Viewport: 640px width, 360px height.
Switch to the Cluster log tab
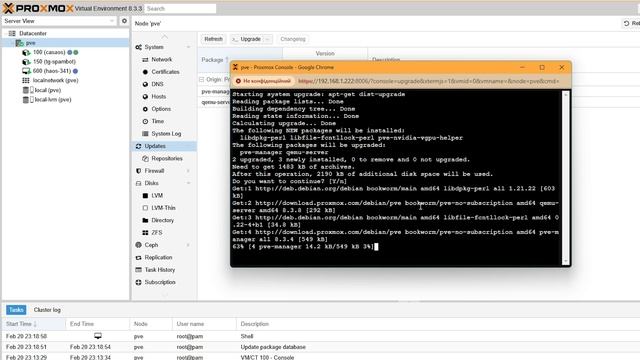tap(47, 310)
